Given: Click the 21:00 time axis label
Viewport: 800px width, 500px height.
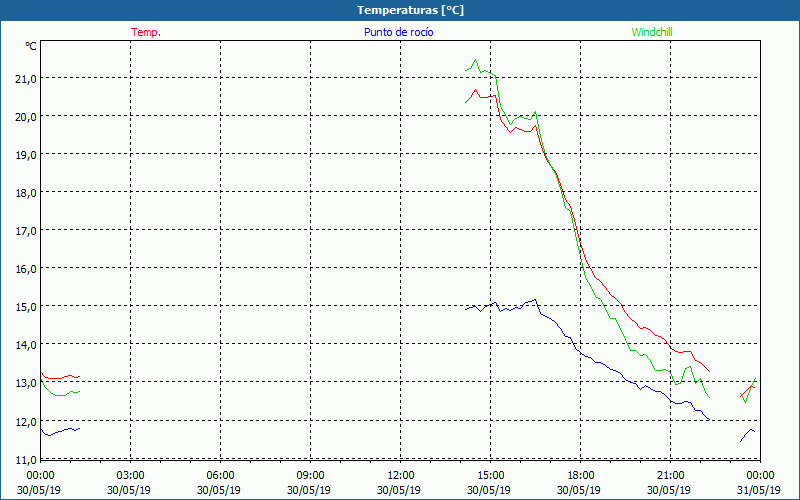Looking at the screenshot, I should (x=670, y=476).
